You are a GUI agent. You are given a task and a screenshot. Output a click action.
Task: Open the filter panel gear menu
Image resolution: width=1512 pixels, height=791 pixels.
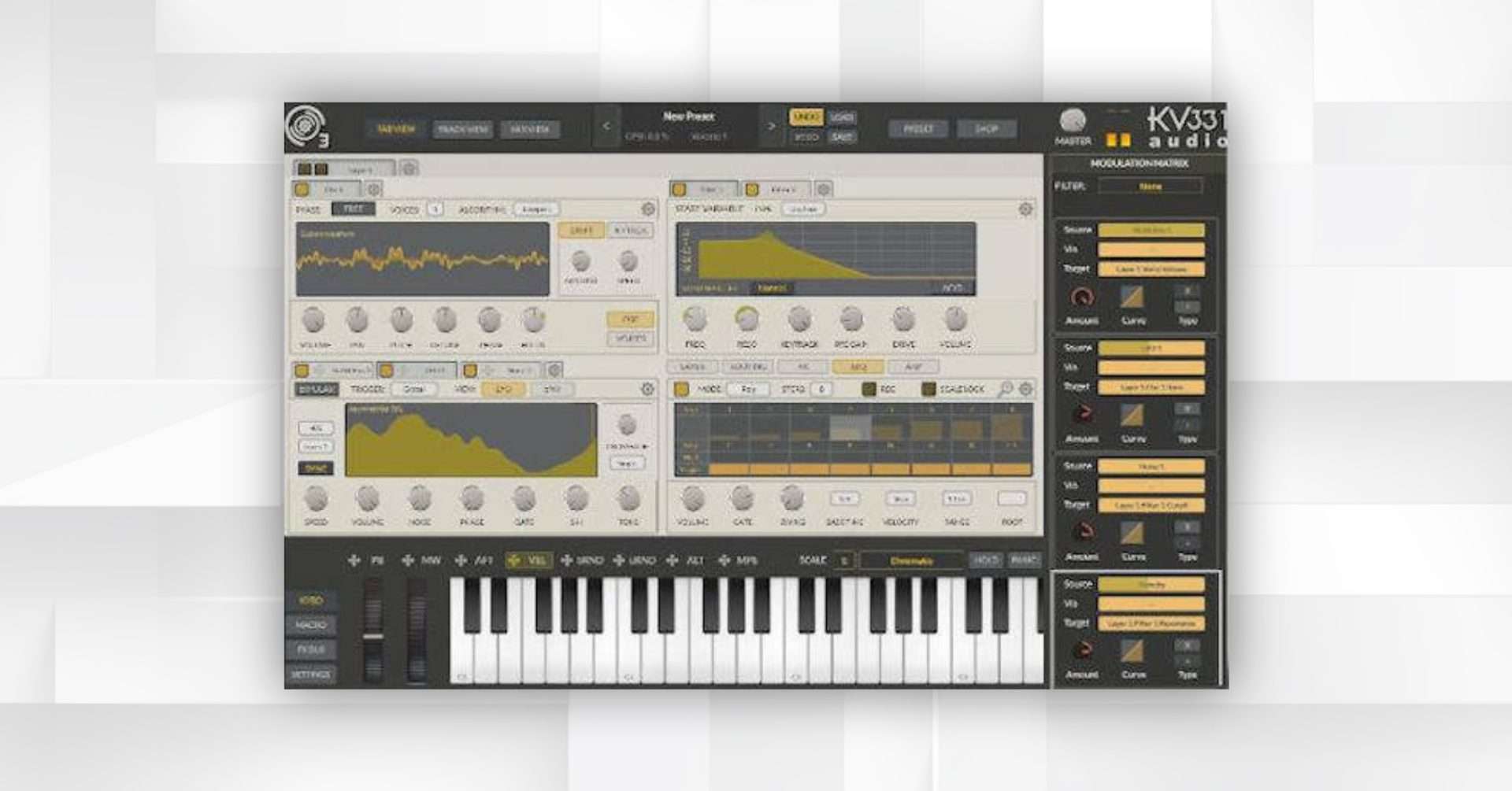[1025, 209]
